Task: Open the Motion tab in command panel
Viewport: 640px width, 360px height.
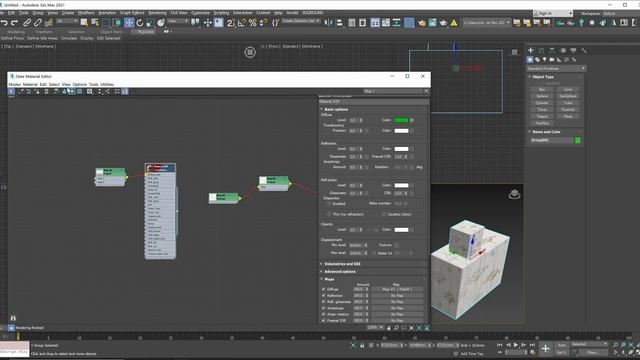Action: point(563,50)
